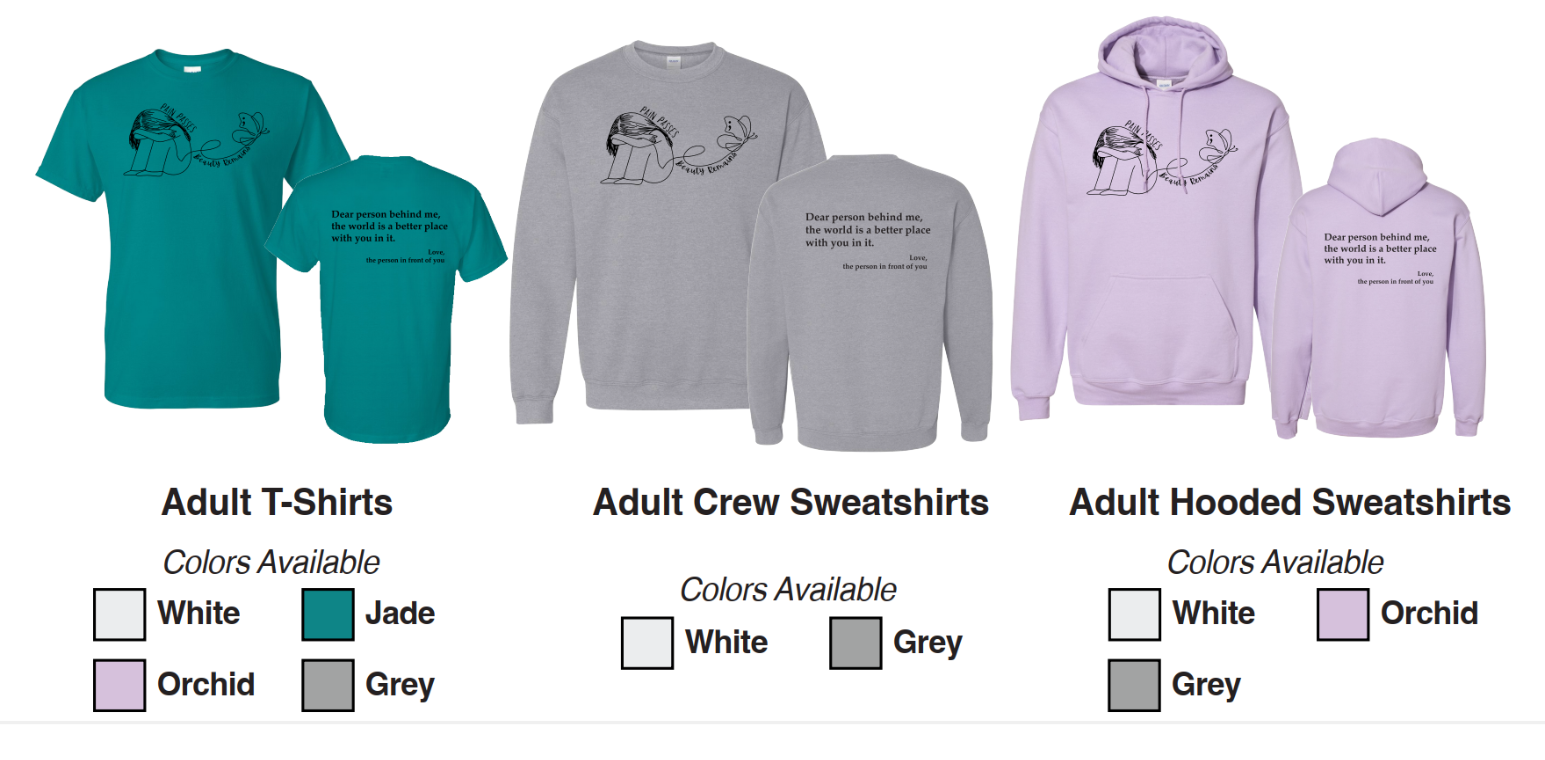Choose Grey swatch under Adult Hooded Sweatshirts

click(1135, 685)
